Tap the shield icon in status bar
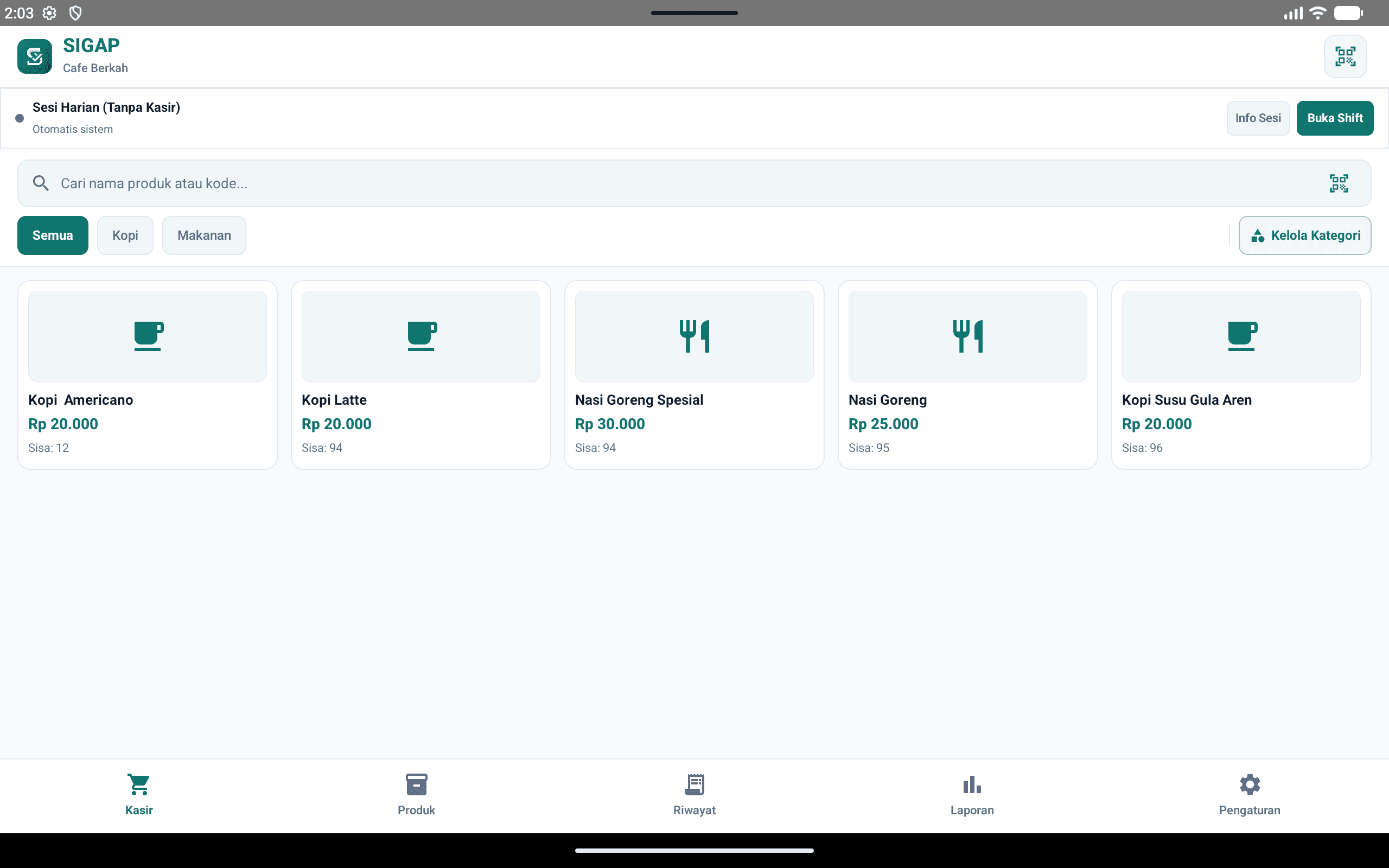1389x868 pixels. pyautogui.click(x=75, y=12)
